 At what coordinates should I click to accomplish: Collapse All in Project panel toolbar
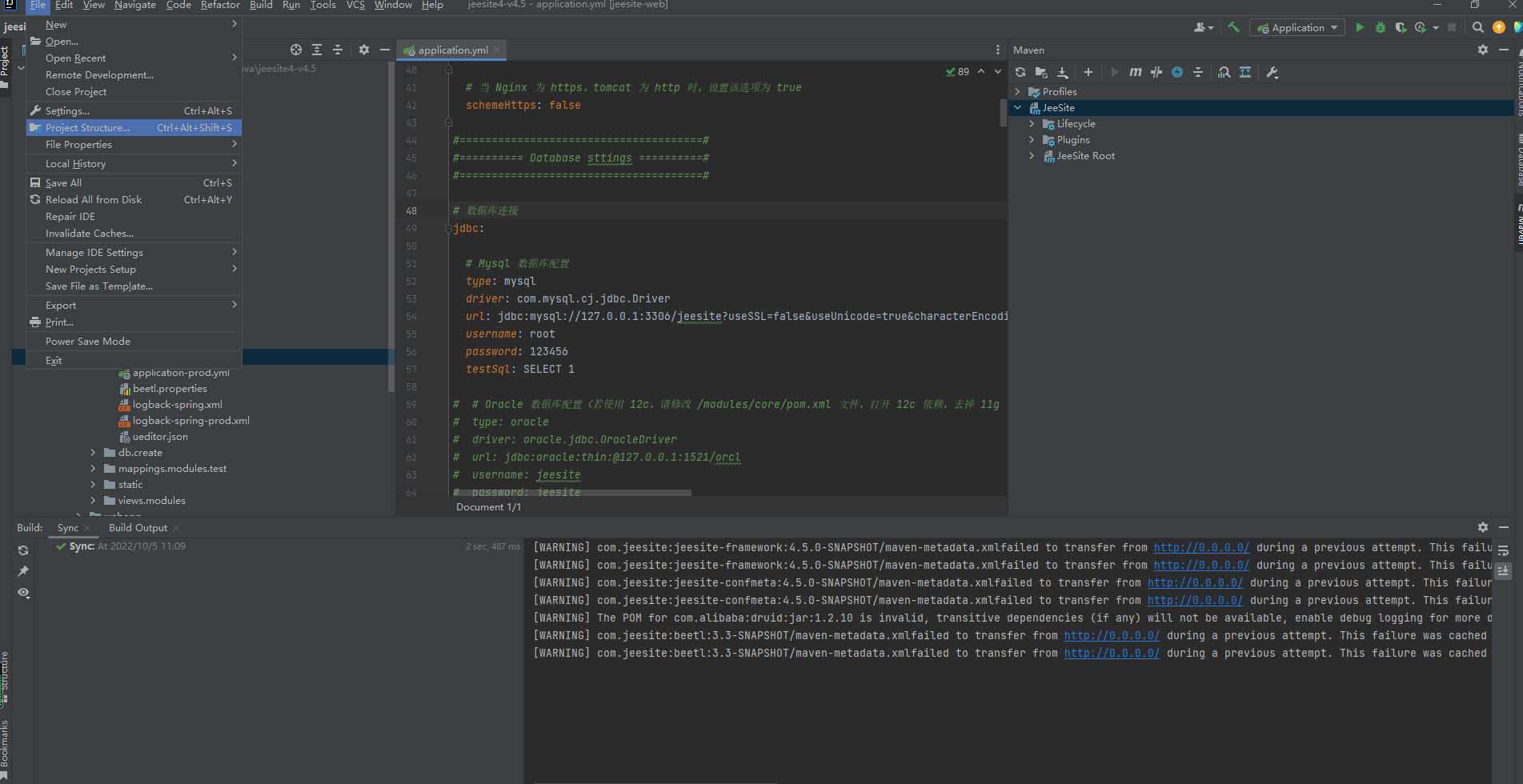coord(338,50)
